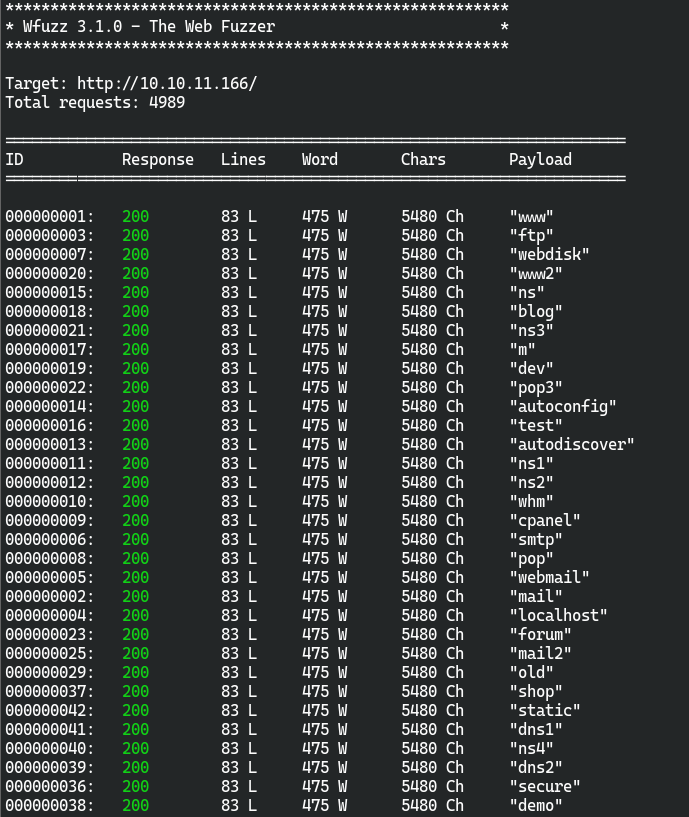
Task: Click the 5480 Ch value in the "blog" row
Action: point(432,311)
